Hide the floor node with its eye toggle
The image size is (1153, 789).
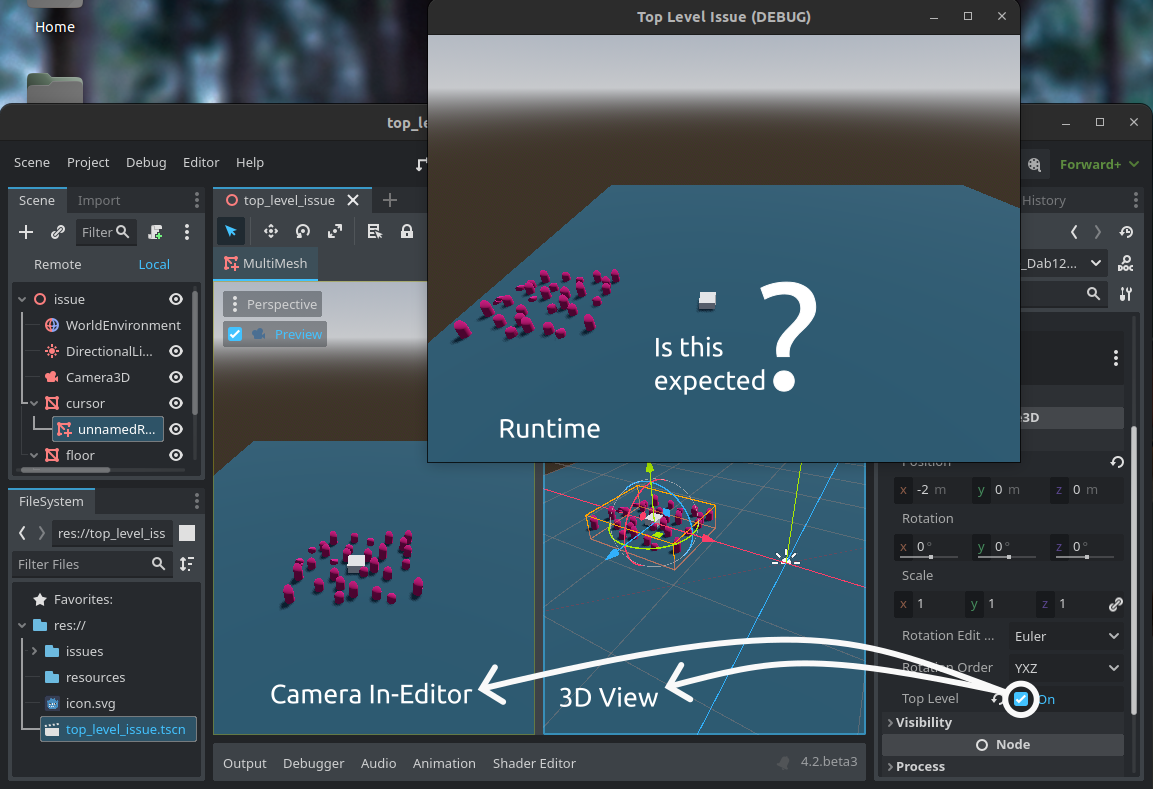point(176,455)
